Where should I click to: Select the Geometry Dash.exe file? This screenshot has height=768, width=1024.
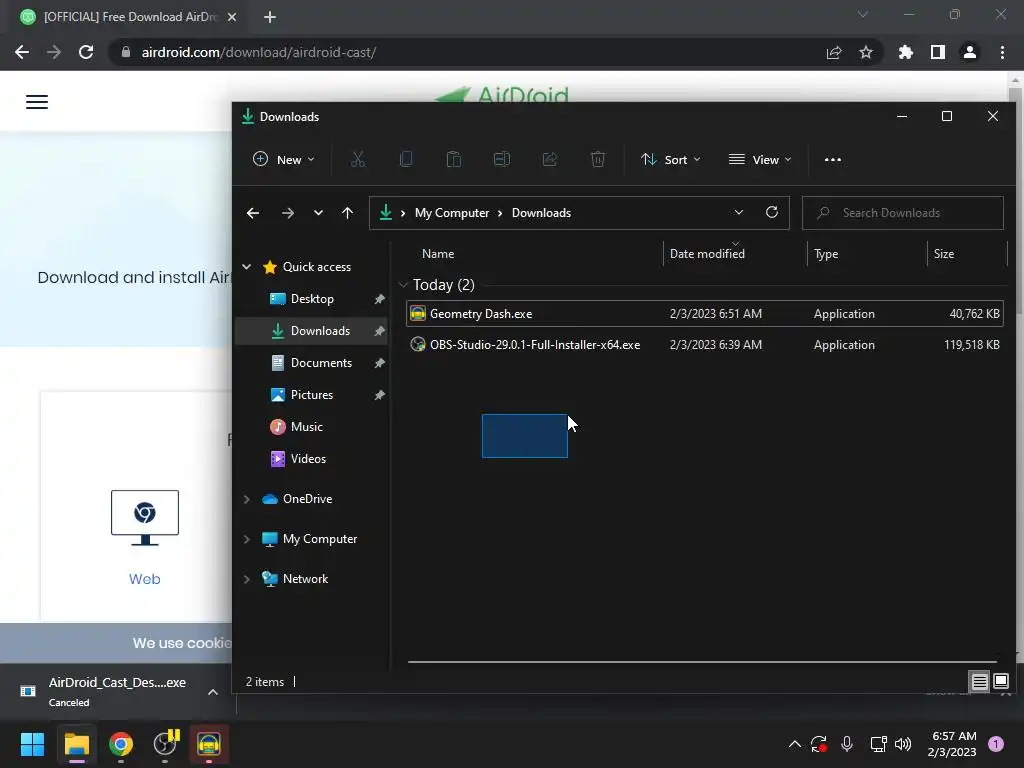[704, 313]
